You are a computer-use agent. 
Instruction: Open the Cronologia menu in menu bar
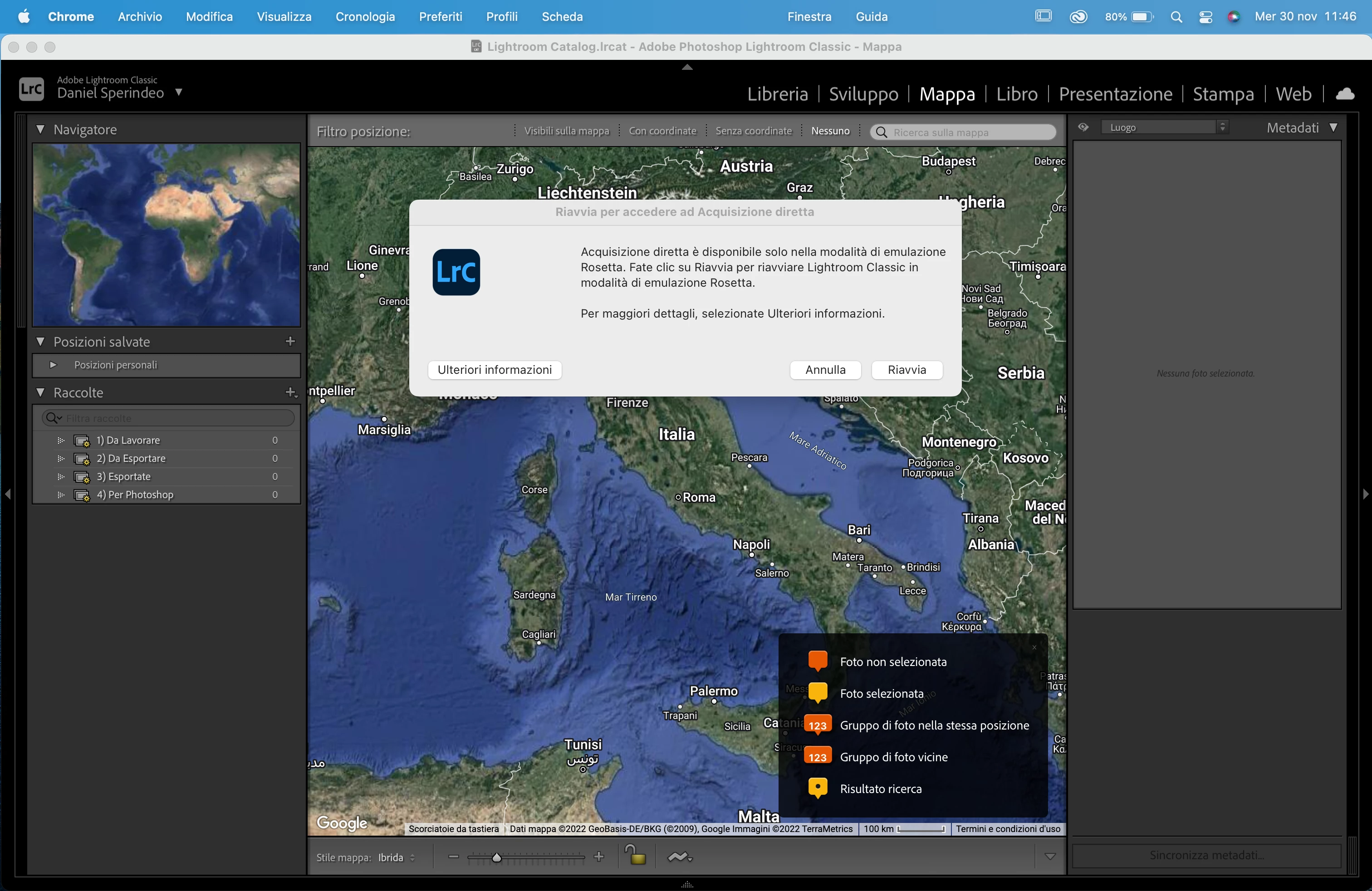click(365, 17)
